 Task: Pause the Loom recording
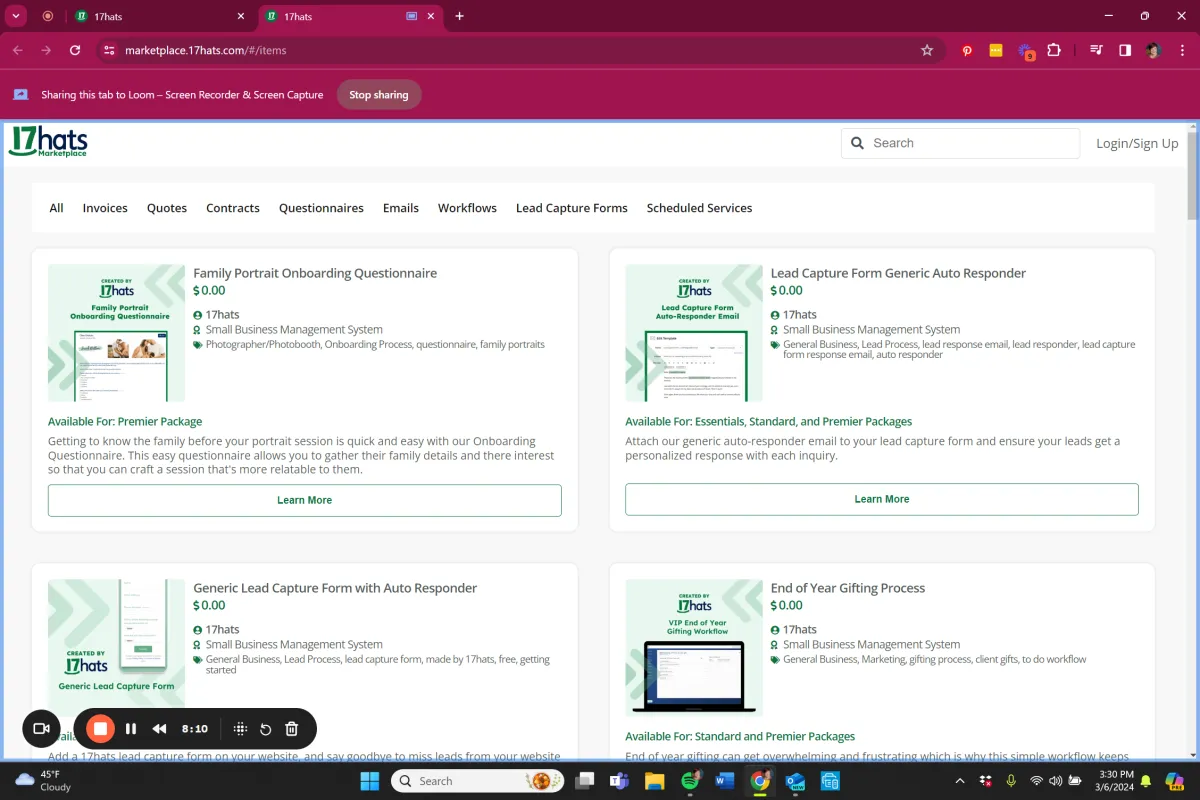(131, 729)
